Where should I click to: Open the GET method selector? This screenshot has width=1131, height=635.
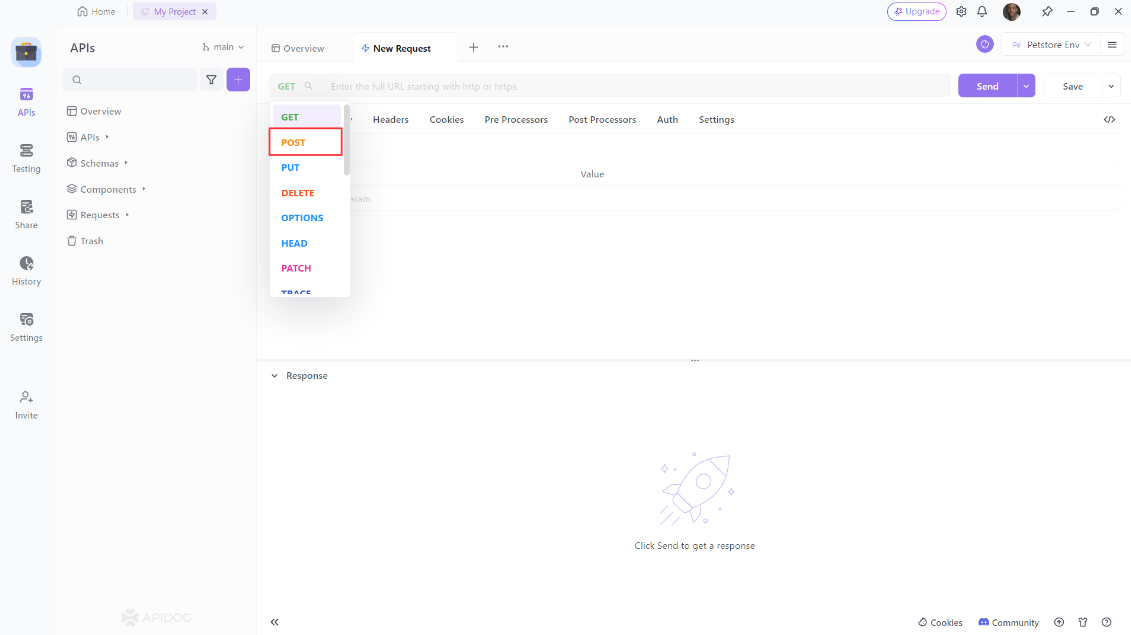pos(295,86)
